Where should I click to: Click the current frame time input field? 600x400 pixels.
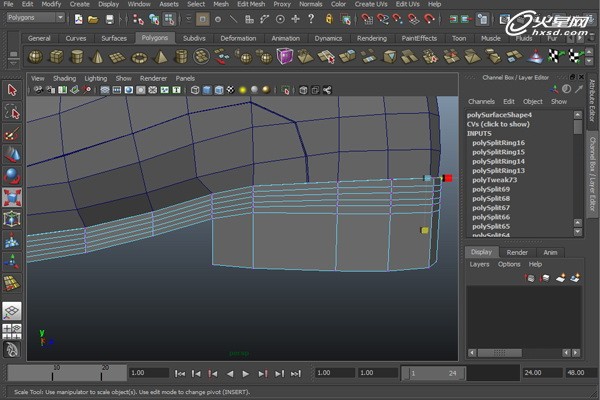149,373
